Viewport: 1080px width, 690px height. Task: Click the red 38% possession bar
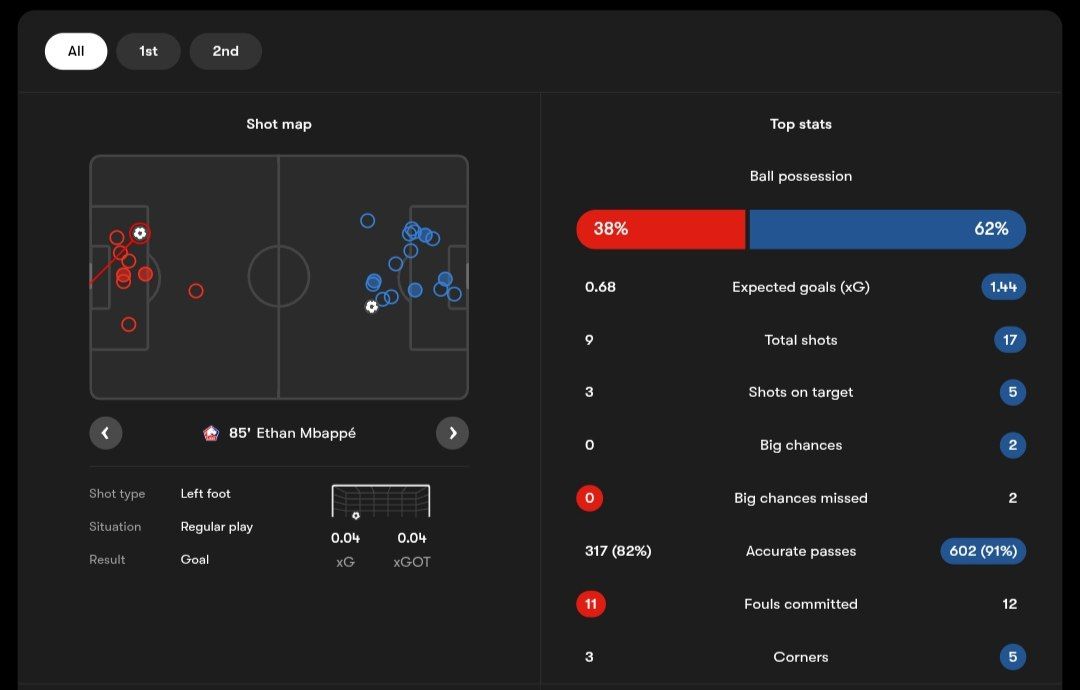660,229
